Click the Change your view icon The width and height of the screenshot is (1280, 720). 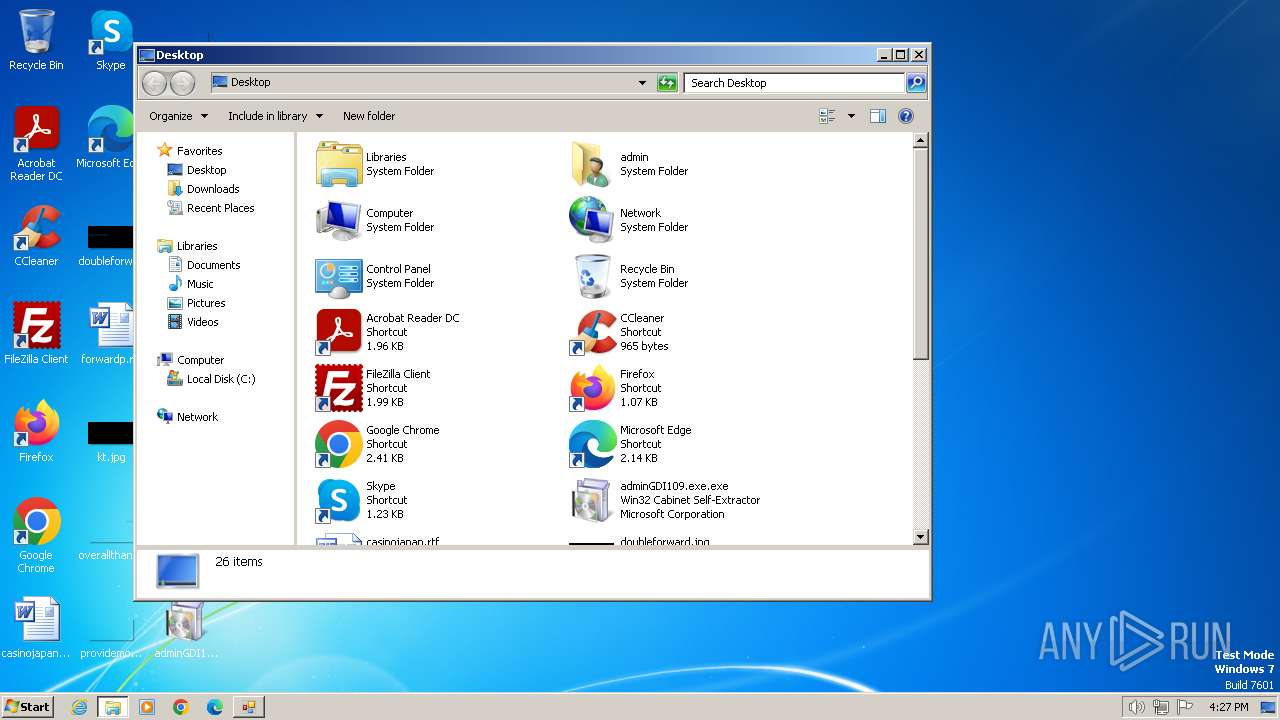coord(828,116)
